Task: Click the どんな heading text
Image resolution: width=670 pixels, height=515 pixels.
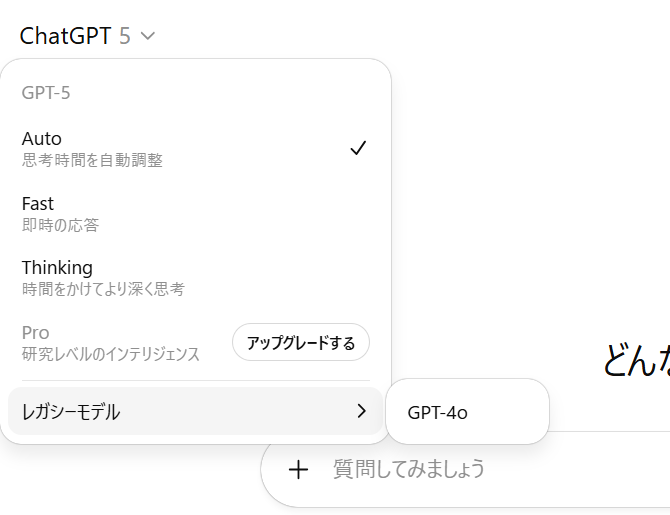Action: click(x=636, y=361)
